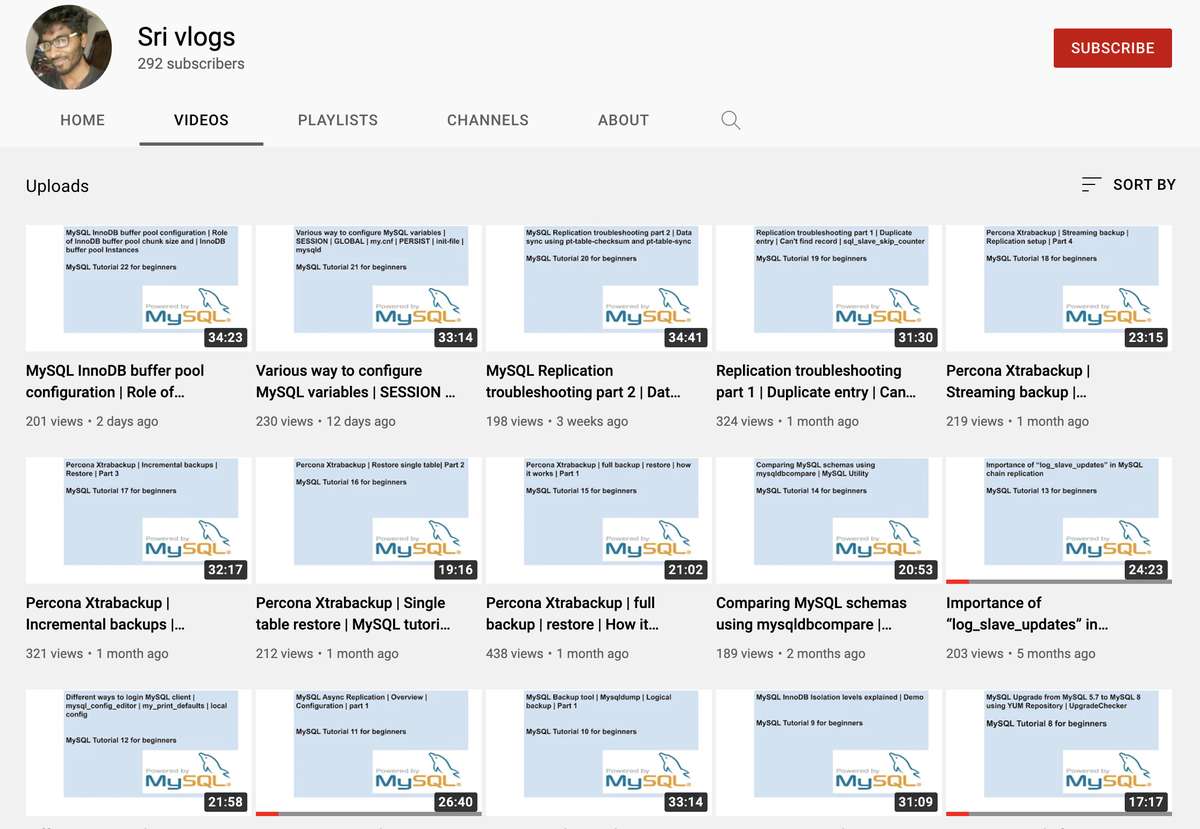Open MySQL Tutorial 18 streaming backup thumbnail
Screen dimensions: 1200x829
point(1057,288)
